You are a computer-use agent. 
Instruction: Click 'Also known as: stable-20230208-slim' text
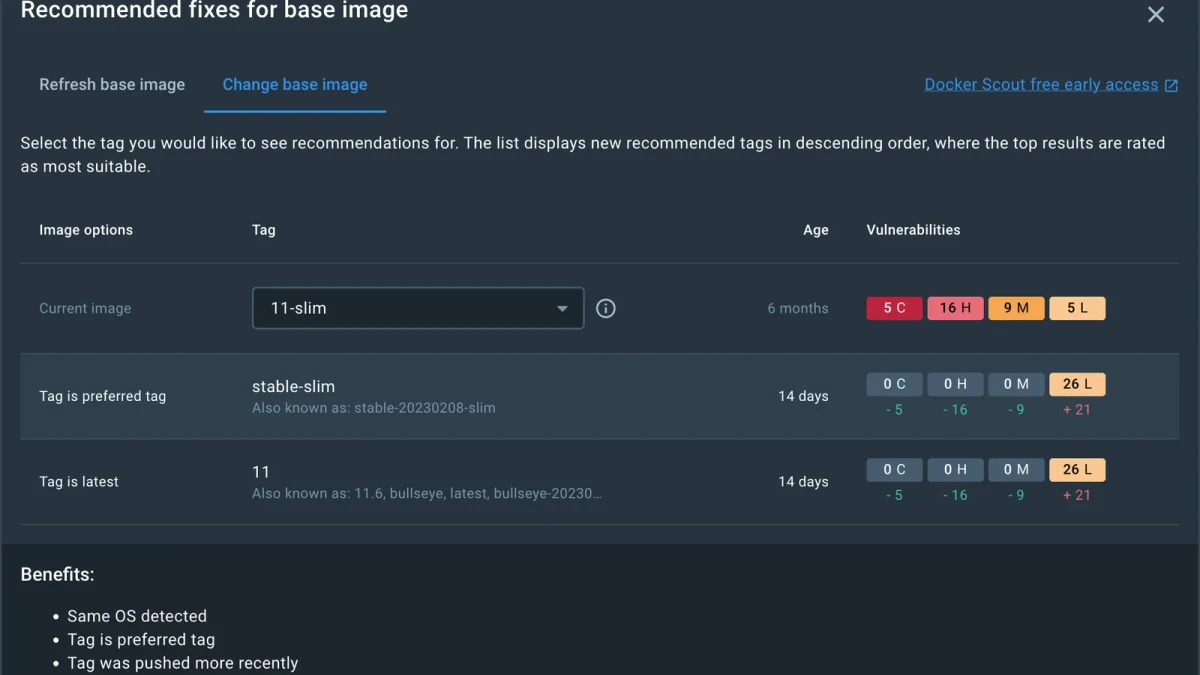(374, 408)
